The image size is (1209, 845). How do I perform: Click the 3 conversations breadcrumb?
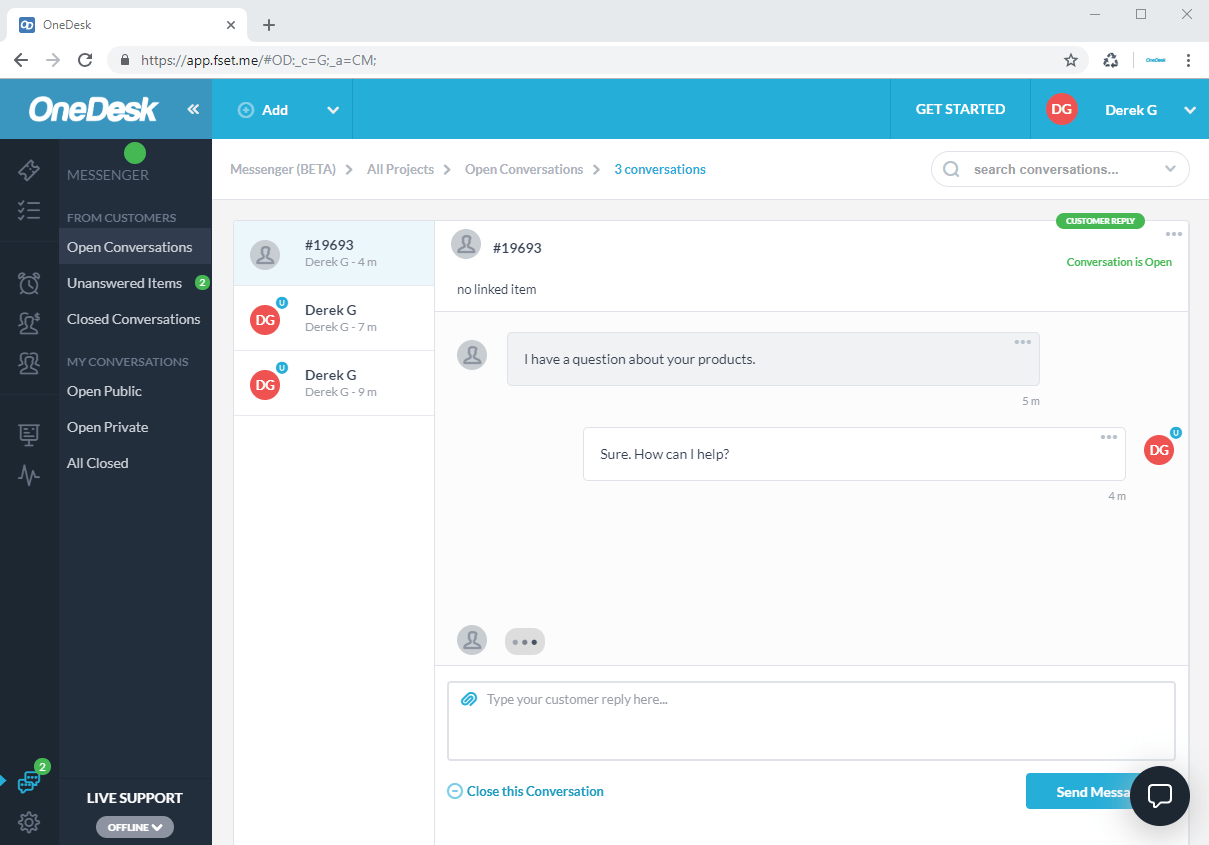(660, 169)
